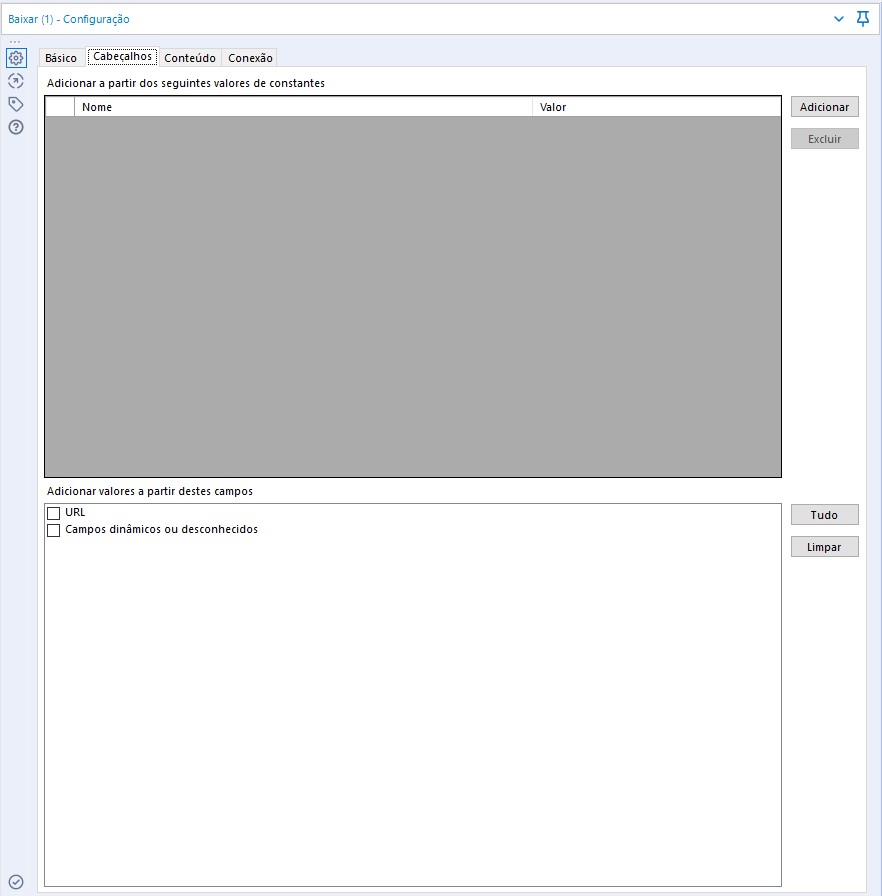Open the Annotation tag icon
The image size is (882, 896).
point(16,104)
